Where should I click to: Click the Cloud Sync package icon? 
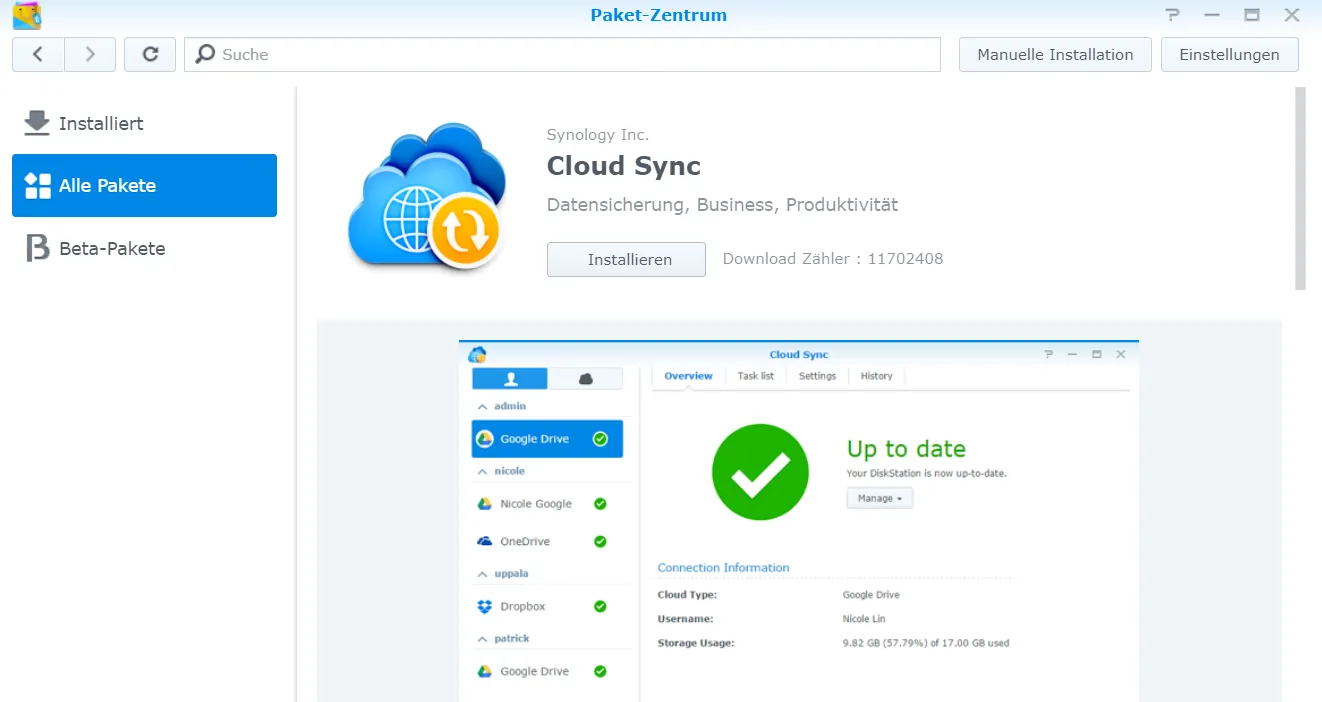pos(425,199)
